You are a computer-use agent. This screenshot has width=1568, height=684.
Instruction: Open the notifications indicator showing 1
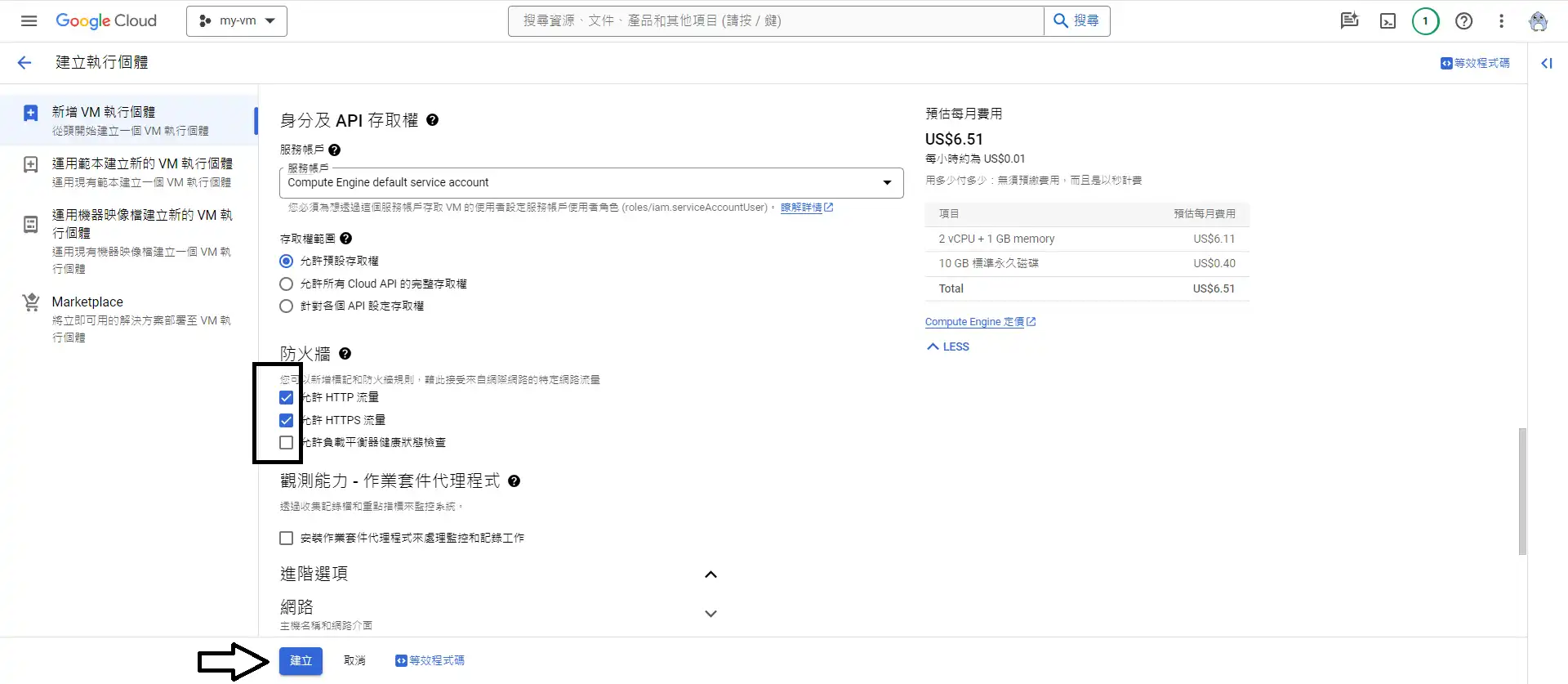1425,21
